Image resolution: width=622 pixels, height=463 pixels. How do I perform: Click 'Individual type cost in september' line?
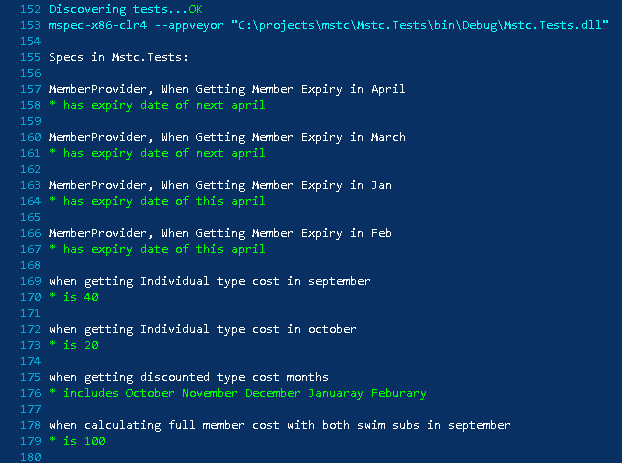coord(209,281)
